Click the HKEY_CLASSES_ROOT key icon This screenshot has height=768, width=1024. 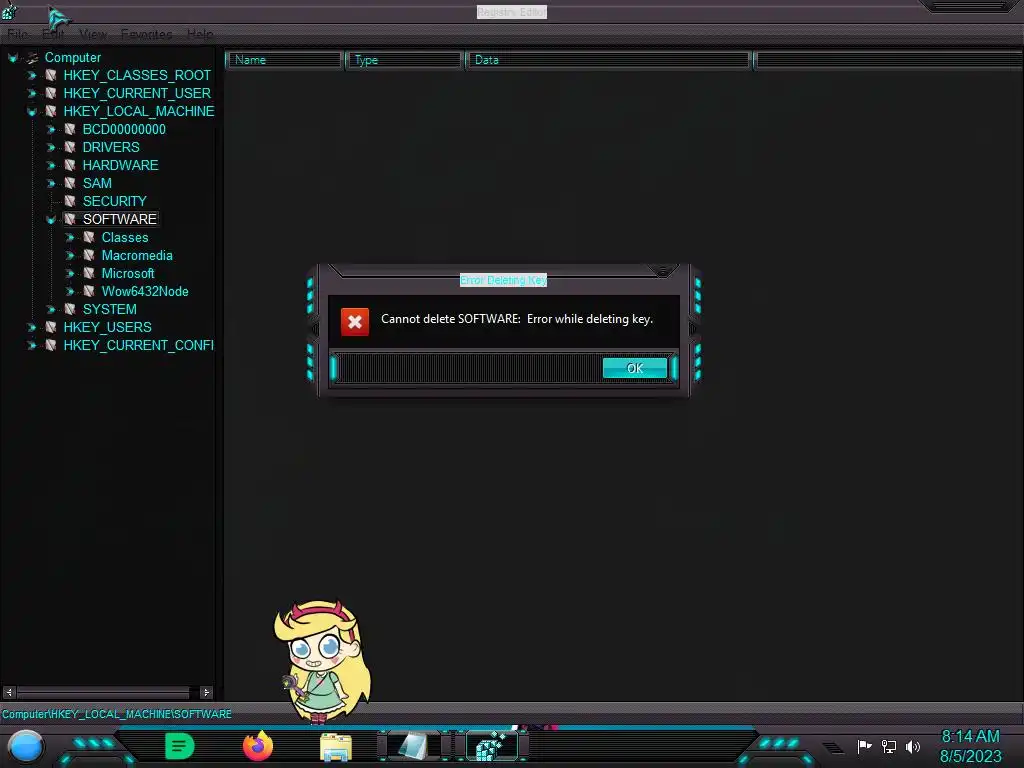(51, 75)
